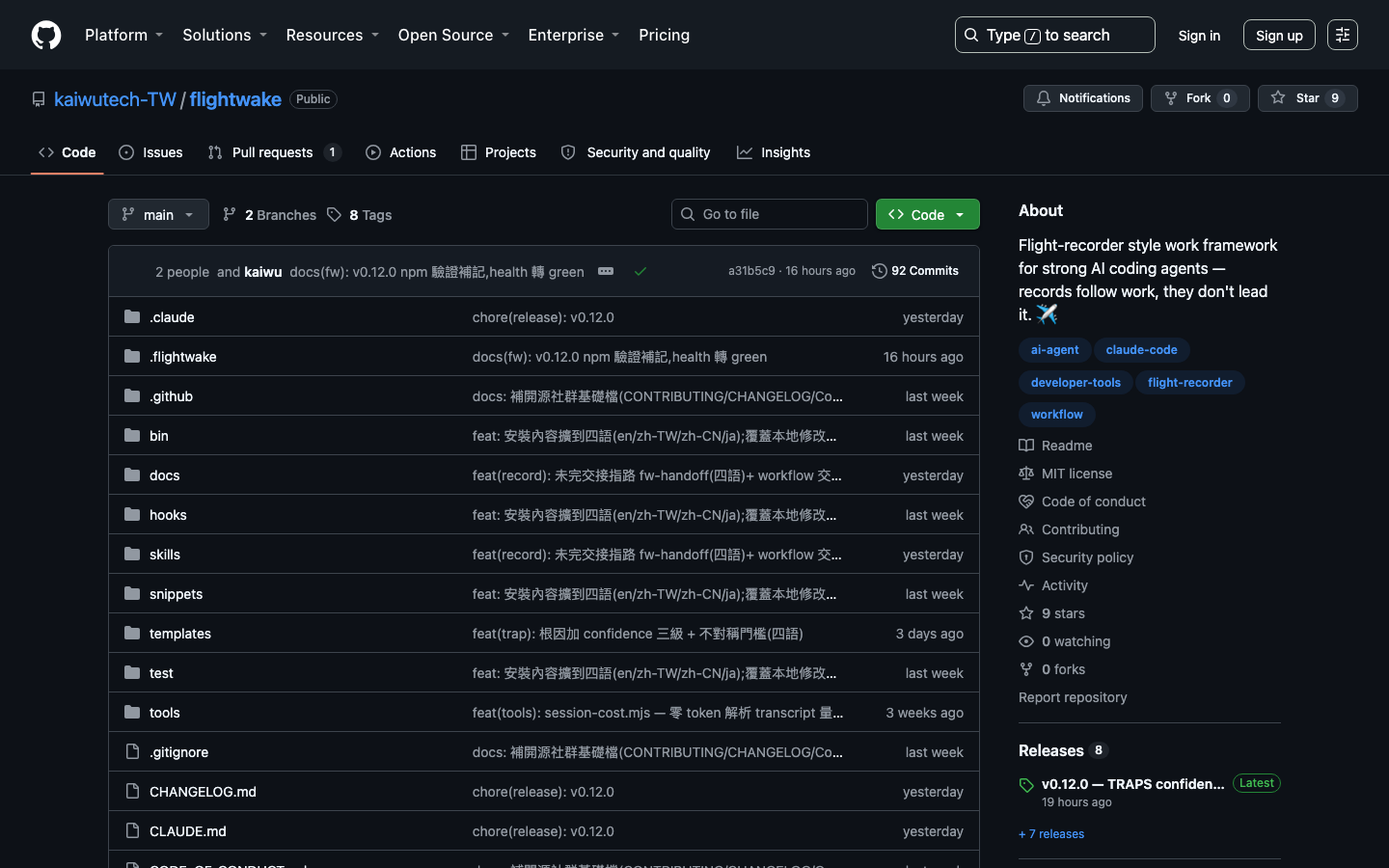Open the hooks folder
Image resolution: width=1389 pixels, height=868 pixels.
tap(168, 515)
